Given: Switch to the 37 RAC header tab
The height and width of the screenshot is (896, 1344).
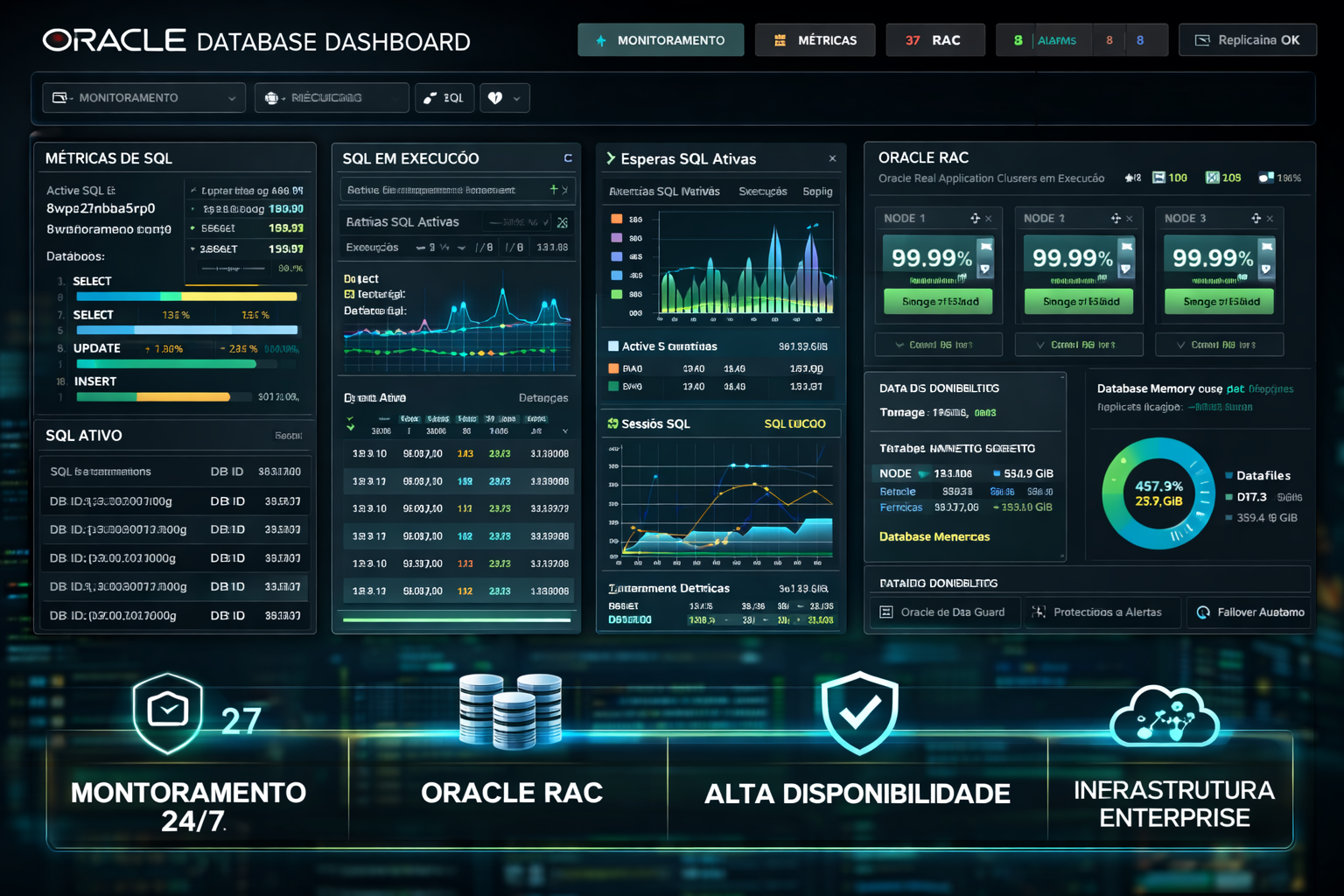Looking at the screenshot, I should [x=934, y=40].
